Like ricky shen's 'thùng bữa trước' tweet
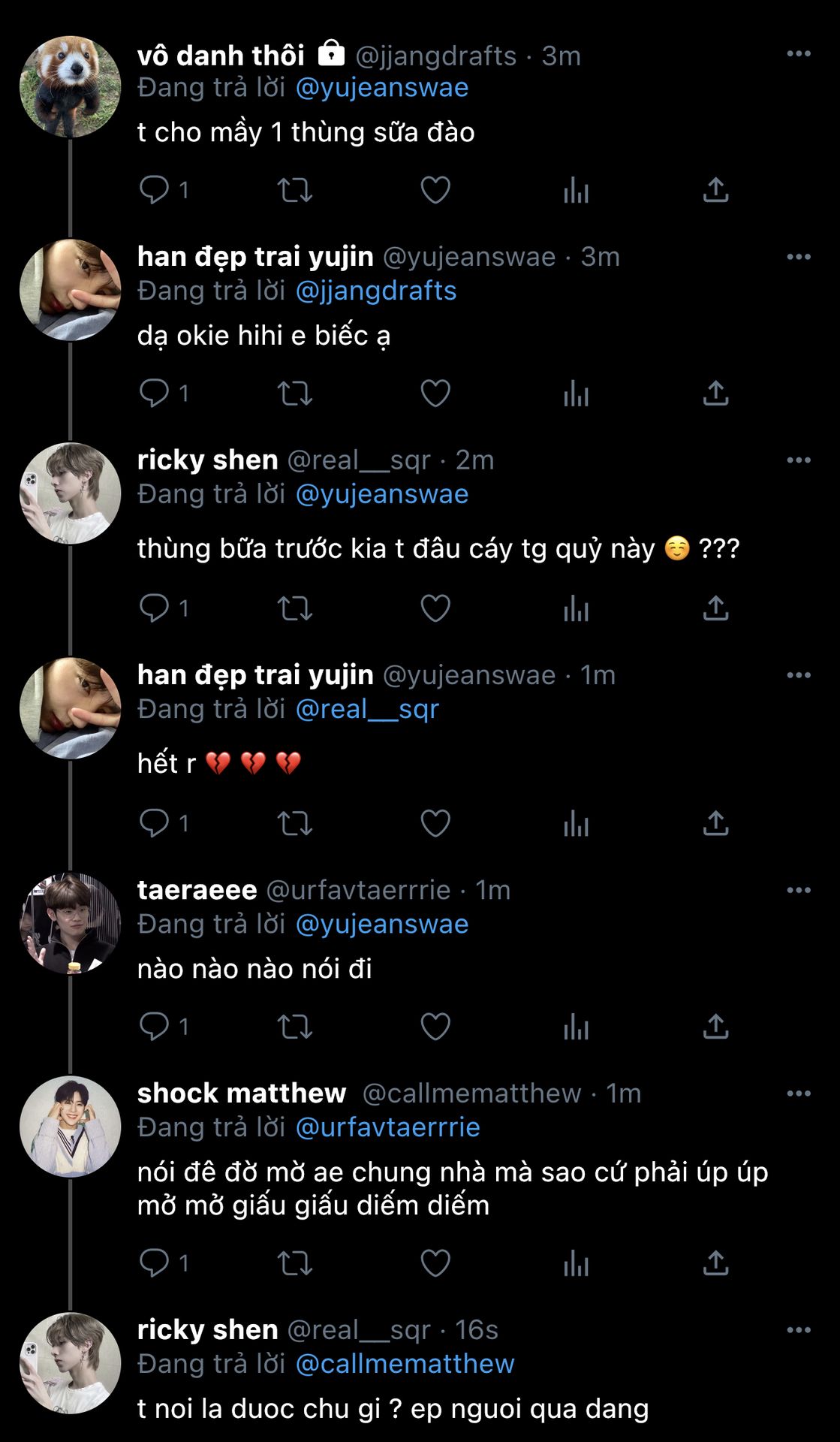Screen dimensions: 840x1442 [x=435, y=608]
